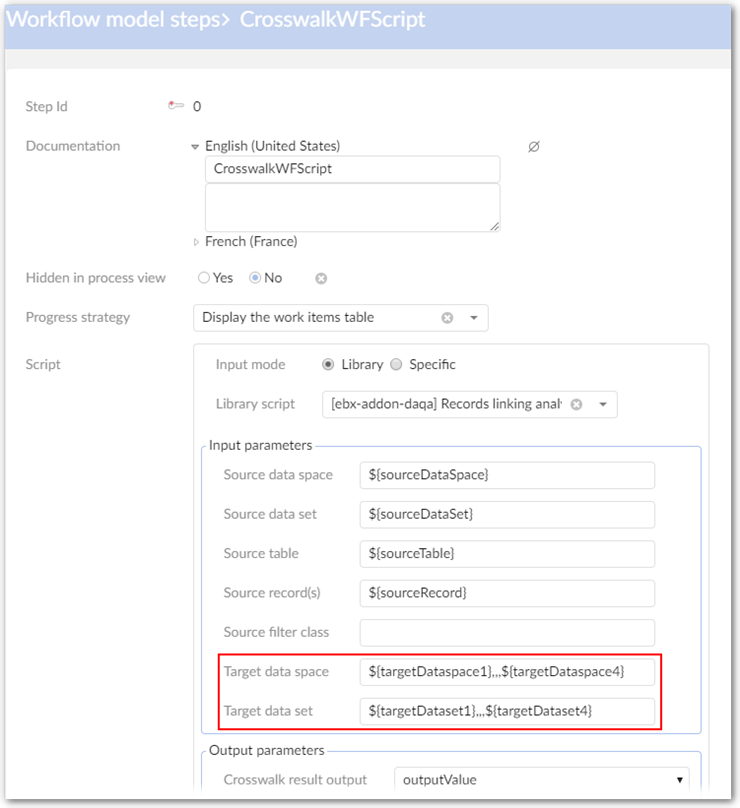Open the Crosswalk result output dropdown
The image size is (740, 808).
pyautogui.click(x=541, y=779)
